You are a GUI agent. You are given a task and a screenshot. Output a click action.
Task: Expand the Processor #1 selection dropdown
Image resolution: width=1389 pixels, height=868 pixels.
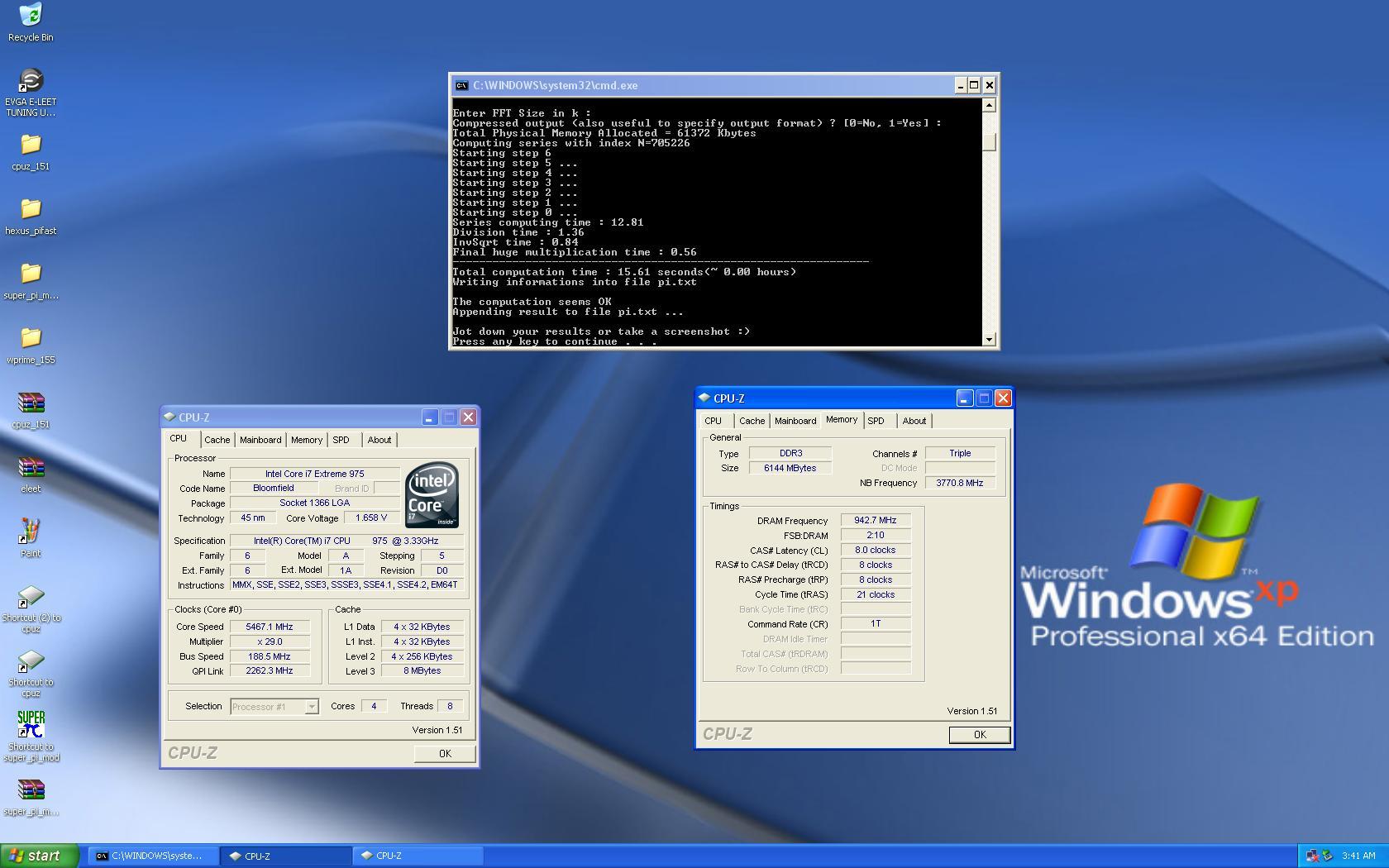click(312, 707)
